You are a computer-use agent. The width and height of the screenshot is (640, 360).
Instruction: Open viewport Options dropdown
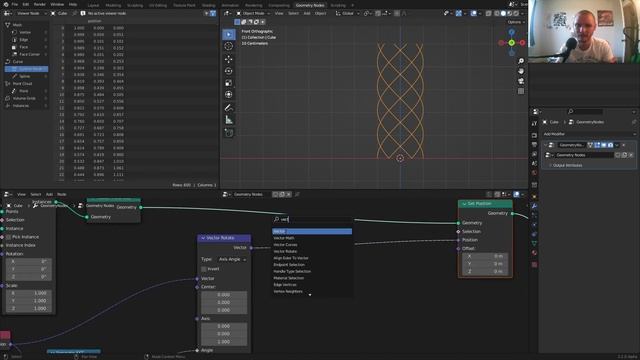tap(516, 22)
